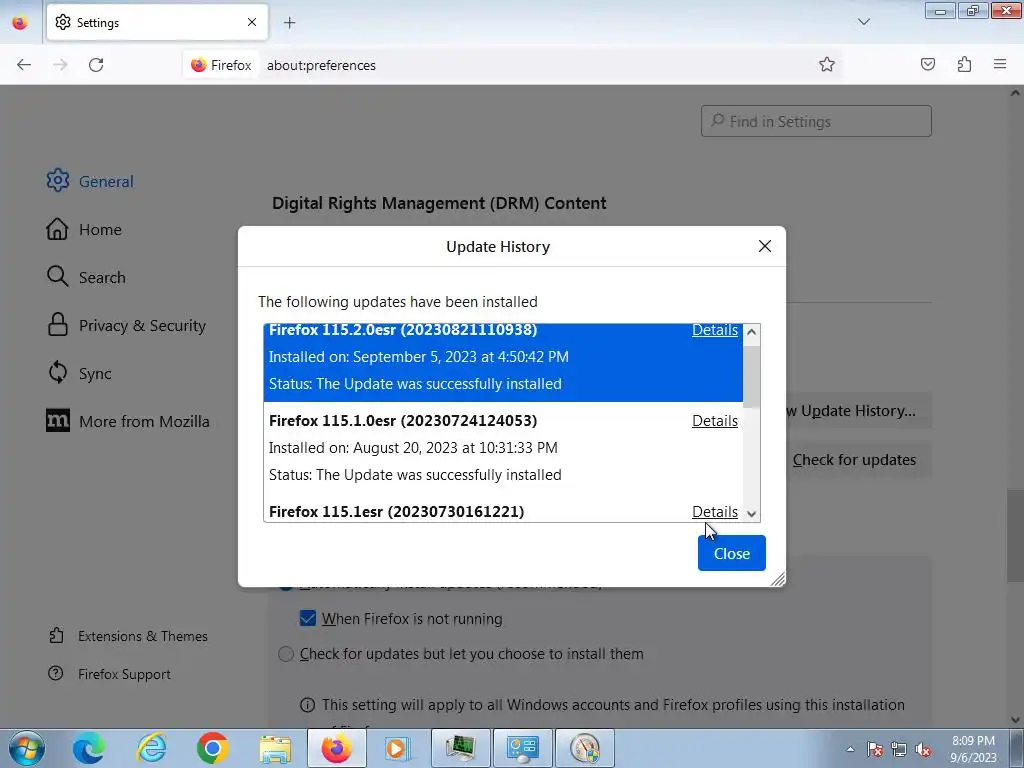Click the dialog resize grip corner
The image size is (1024, 768).
click(x=777, y=579)
